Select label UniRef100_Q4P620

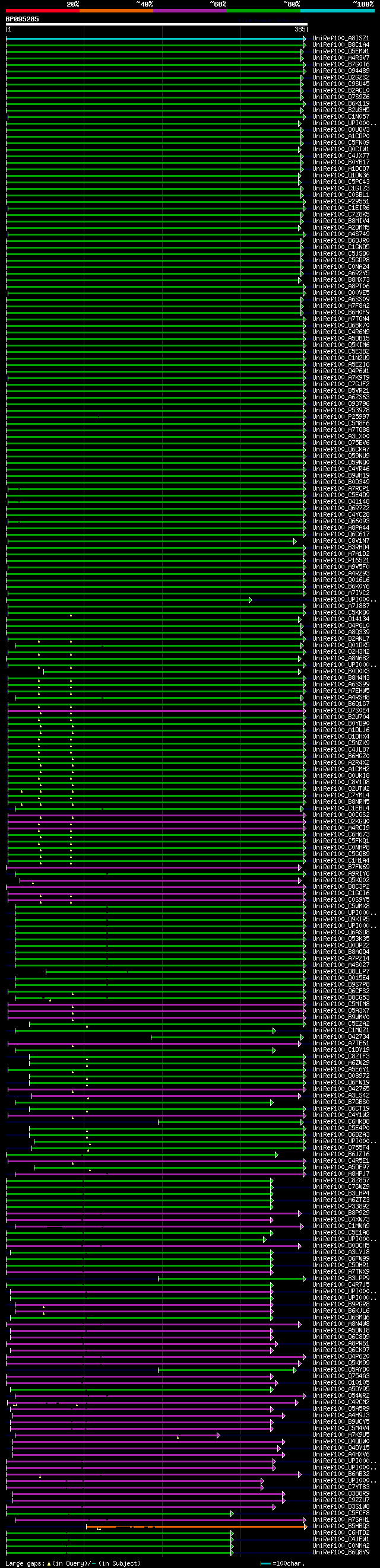[x=341, y=1357]
